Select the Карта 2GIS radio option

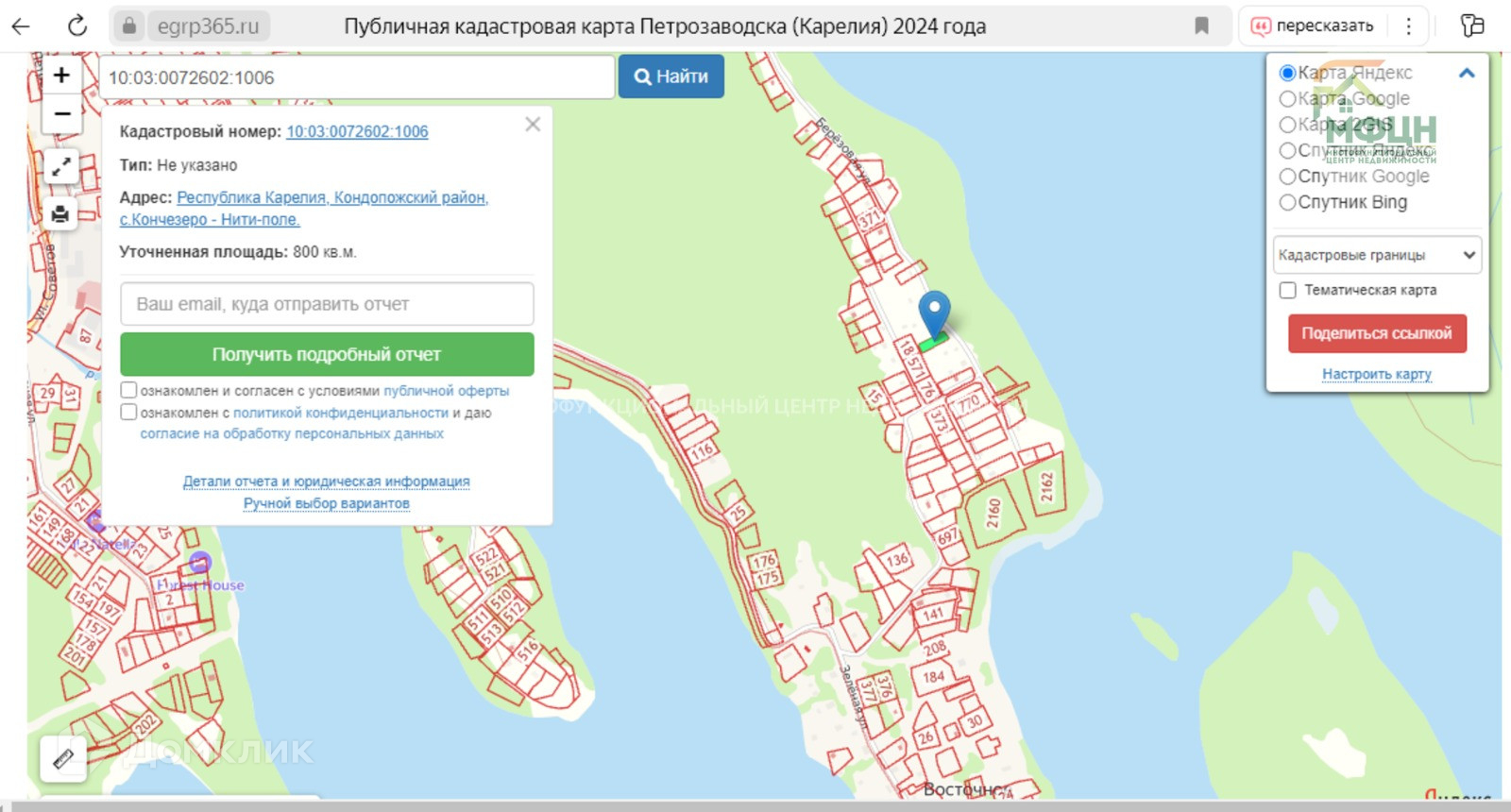point(1287,125)
